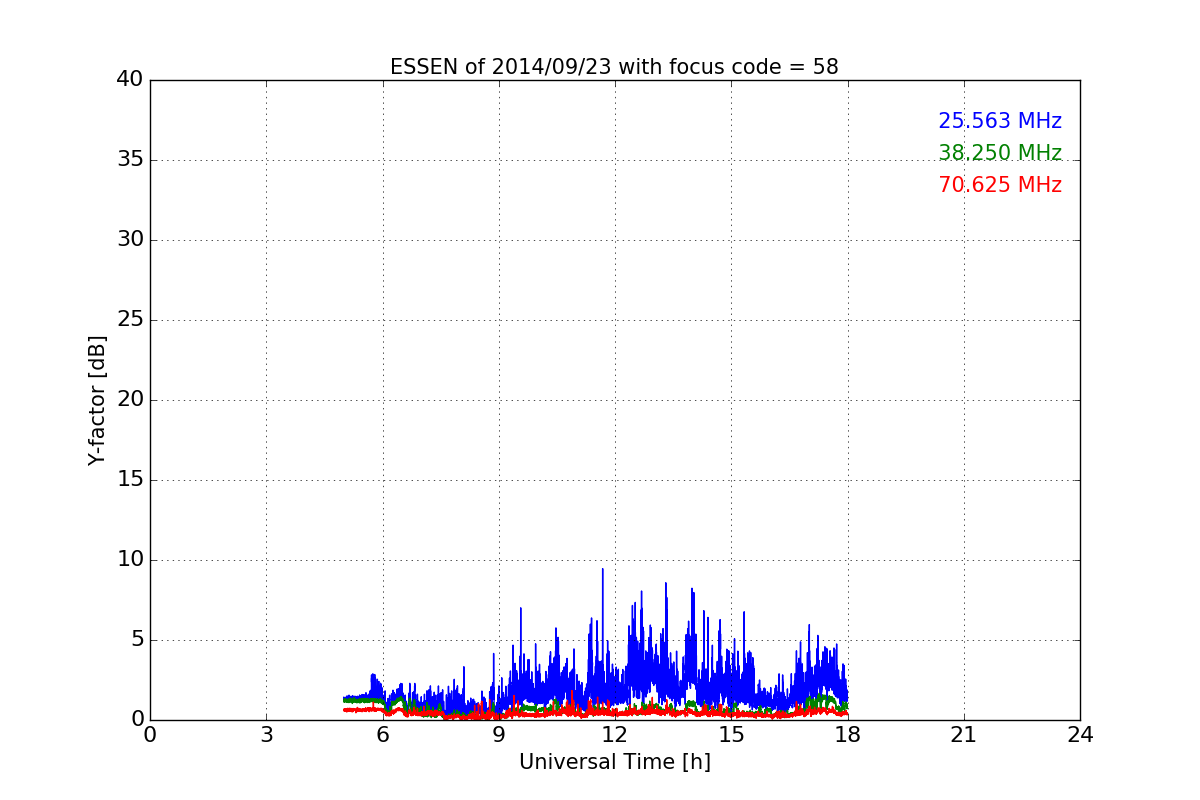1200x800 pixels.
Task: Select the 38.250 MHz legend label
Action: pyautogui.click(x=1000, y=153)
